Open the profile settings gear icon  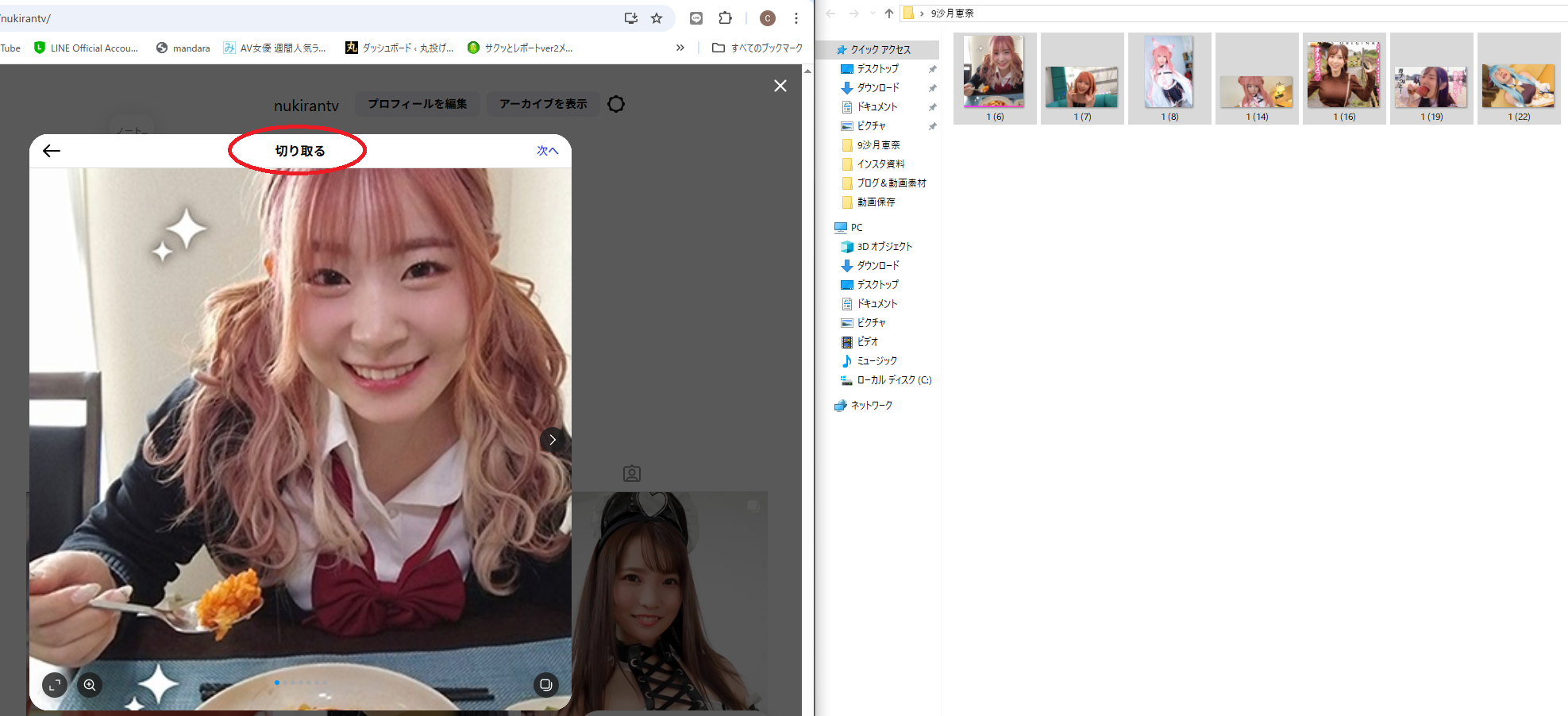[x=616, y=104]
